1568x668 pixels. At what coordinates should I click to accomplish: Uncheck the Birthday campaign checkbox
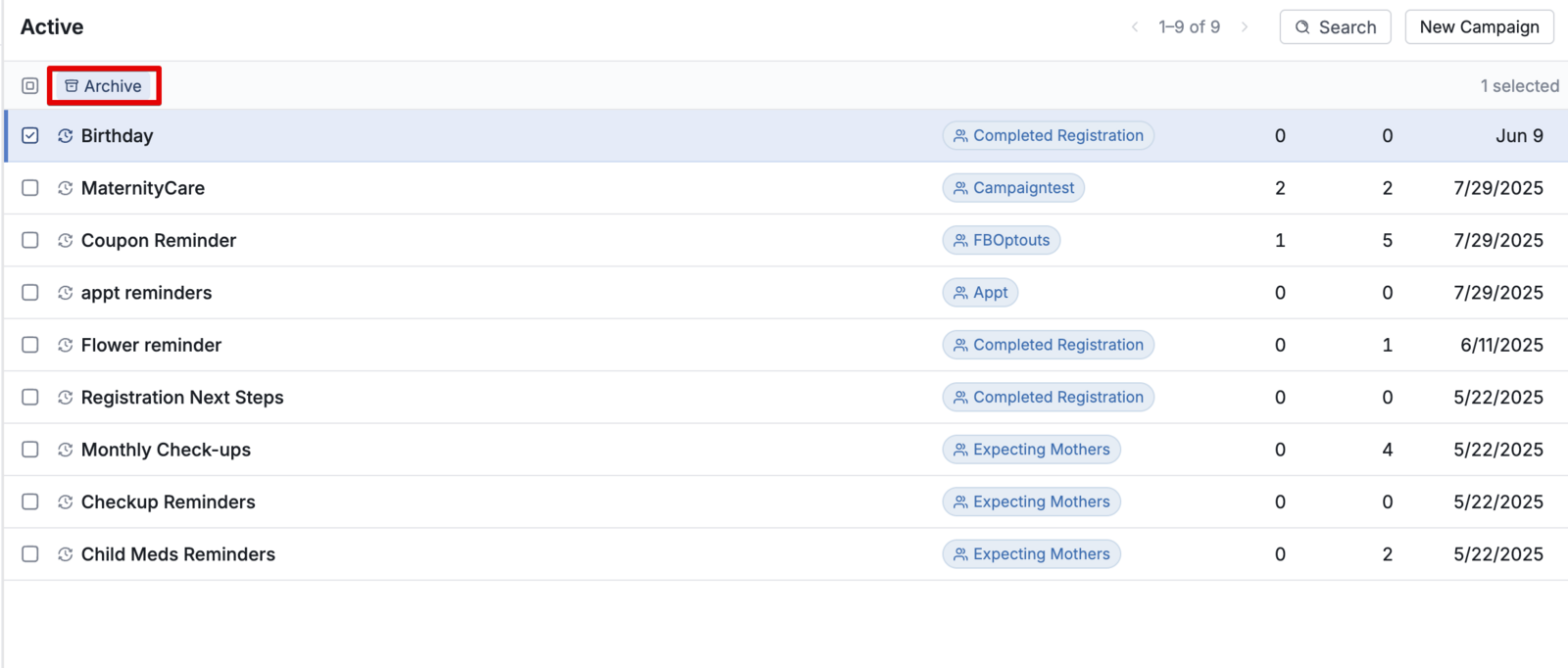(30, 135)
